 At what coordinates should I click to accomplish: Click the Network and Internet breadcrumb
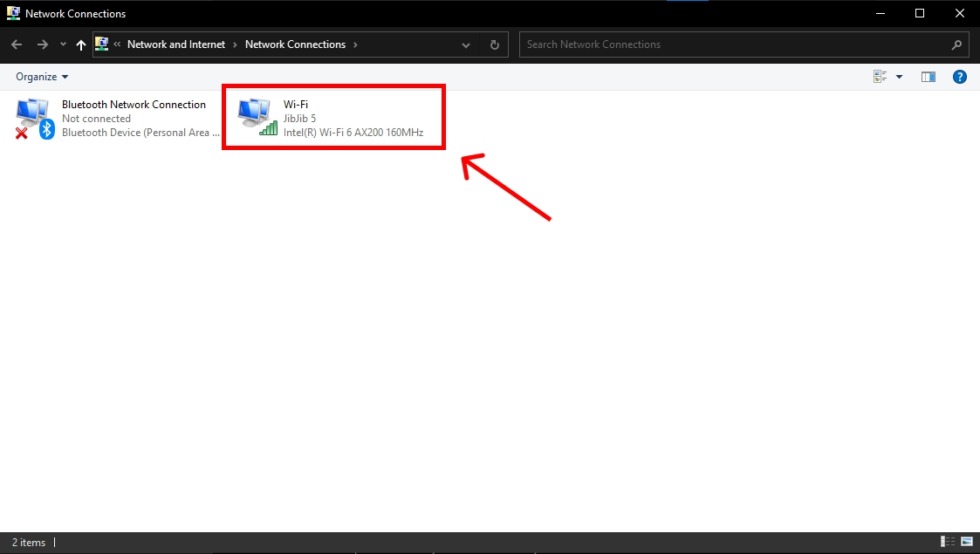(176, 44)
